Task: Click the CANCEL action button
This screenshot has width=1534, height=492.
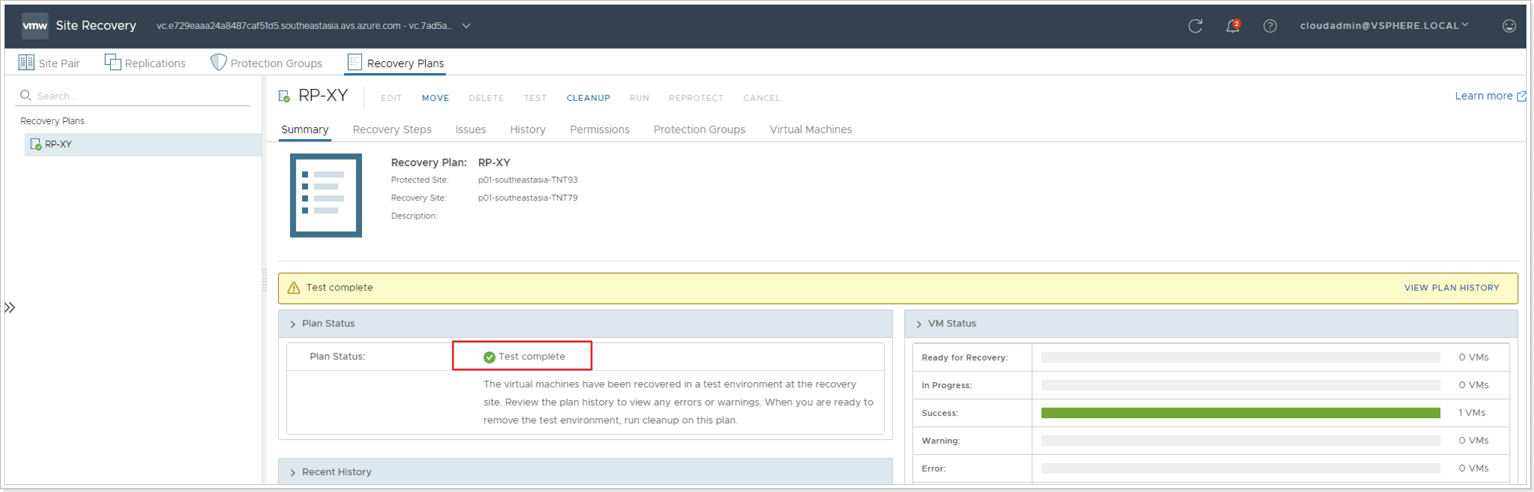Action: [762, 98]
